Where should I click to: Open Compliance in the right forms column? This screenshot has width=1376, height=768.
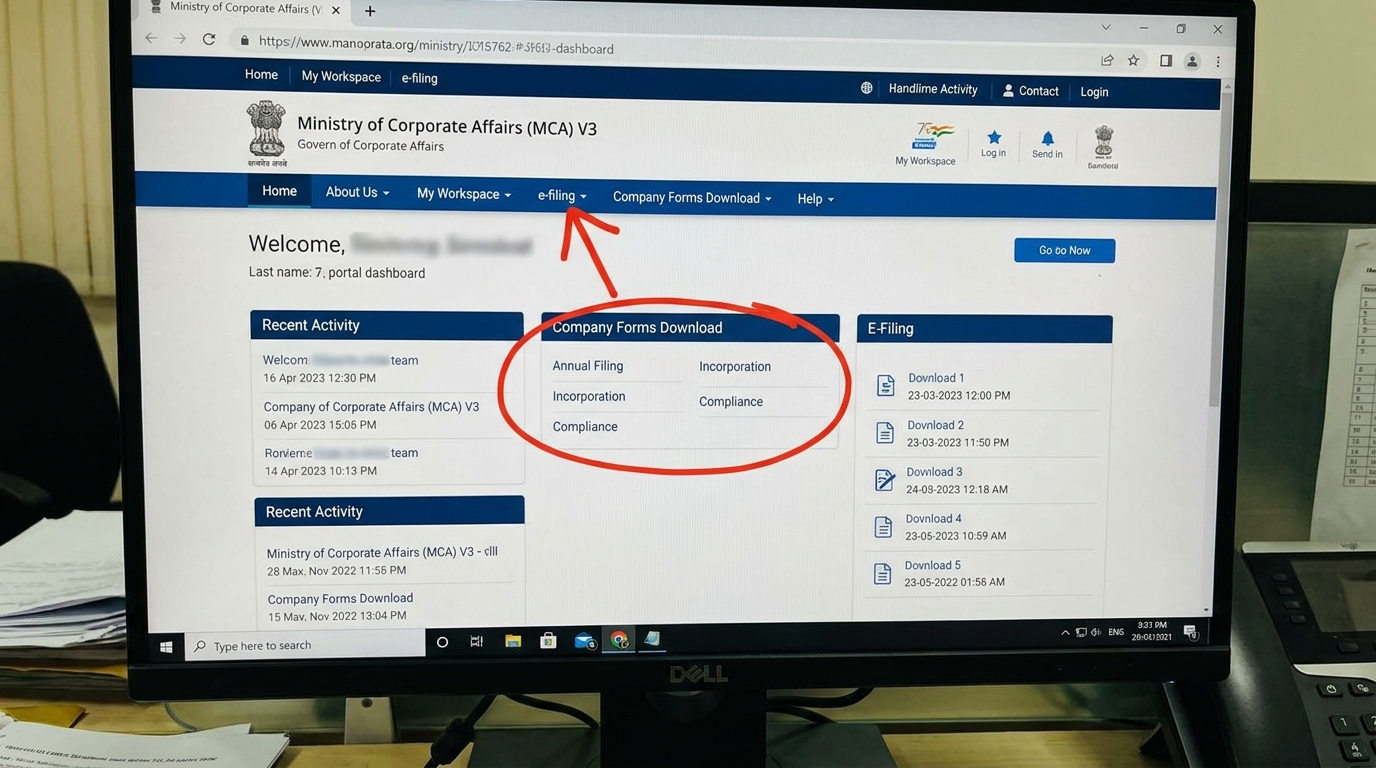(731, 402)
